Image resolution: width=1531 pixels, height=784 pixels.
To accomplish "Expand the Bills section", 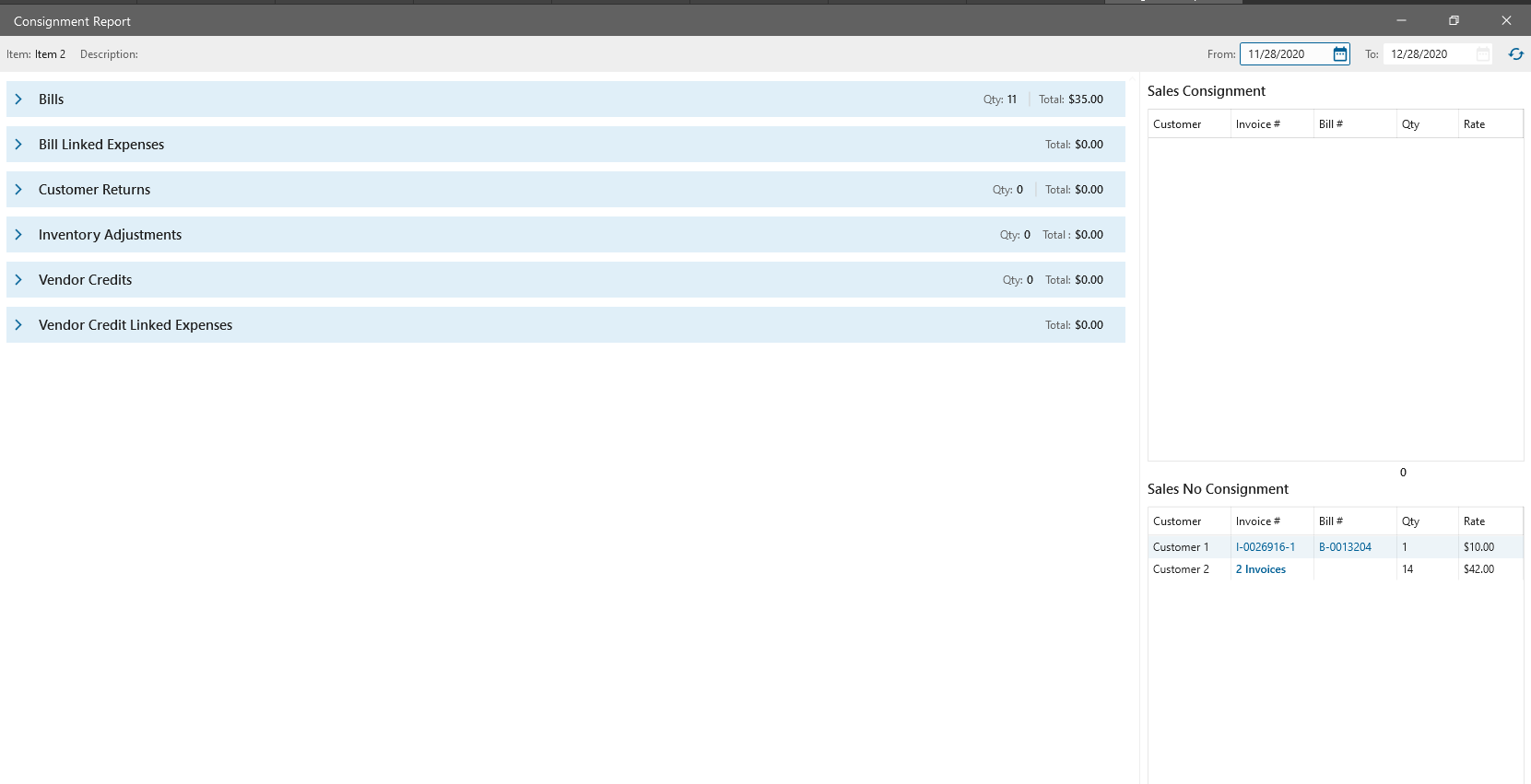I will 18,99.
